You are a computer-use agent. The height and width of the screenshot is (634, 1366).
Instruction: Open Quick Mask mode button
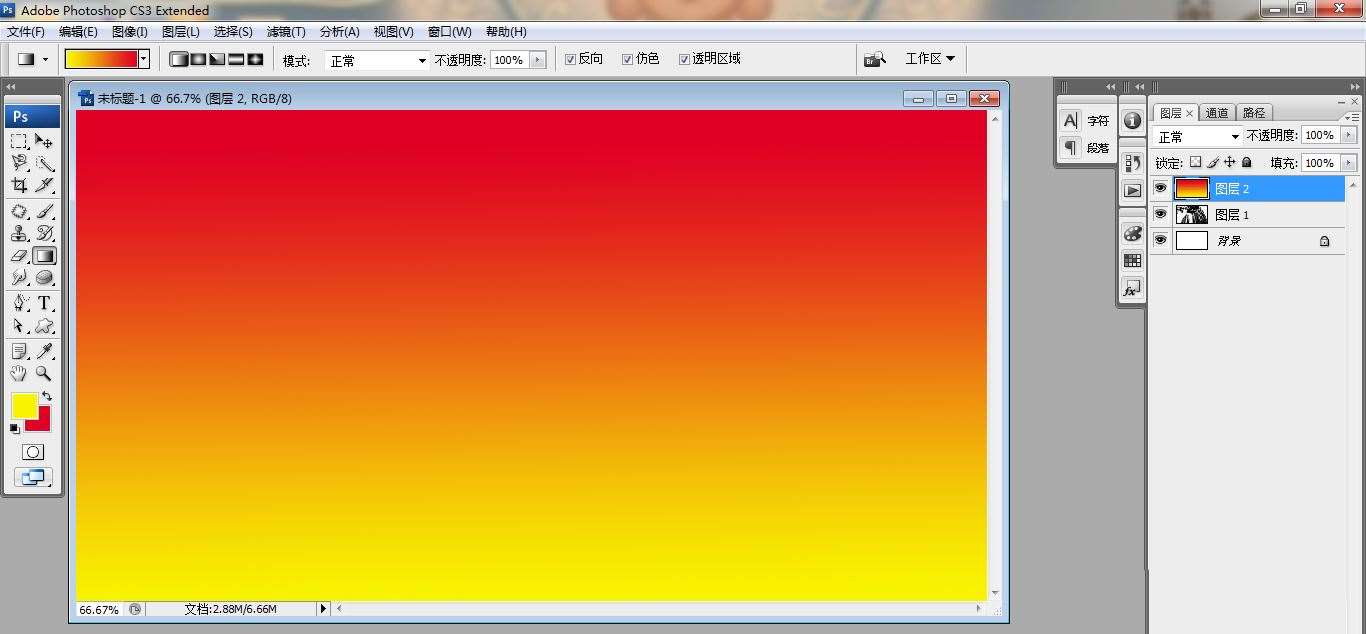[x=32, y=452]
